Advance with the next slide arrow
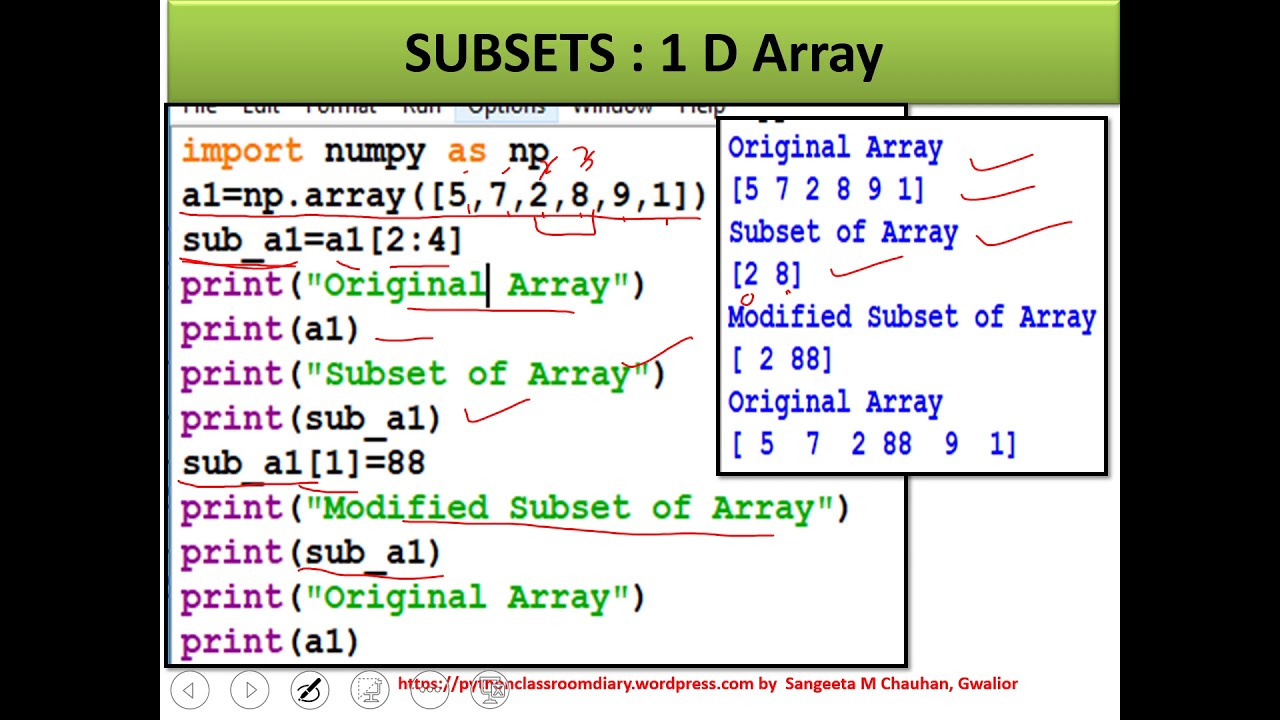This screenshot has width=1280, height=720. pos(250,690)
